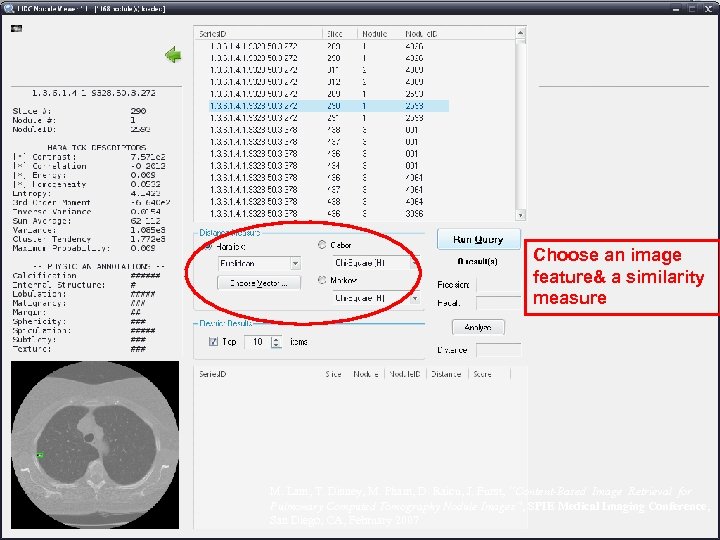Image resolution: width=720 pixels, height=540 pixels.
Task: Click the magnifier app icon in title bar
Action: (8, 8)
